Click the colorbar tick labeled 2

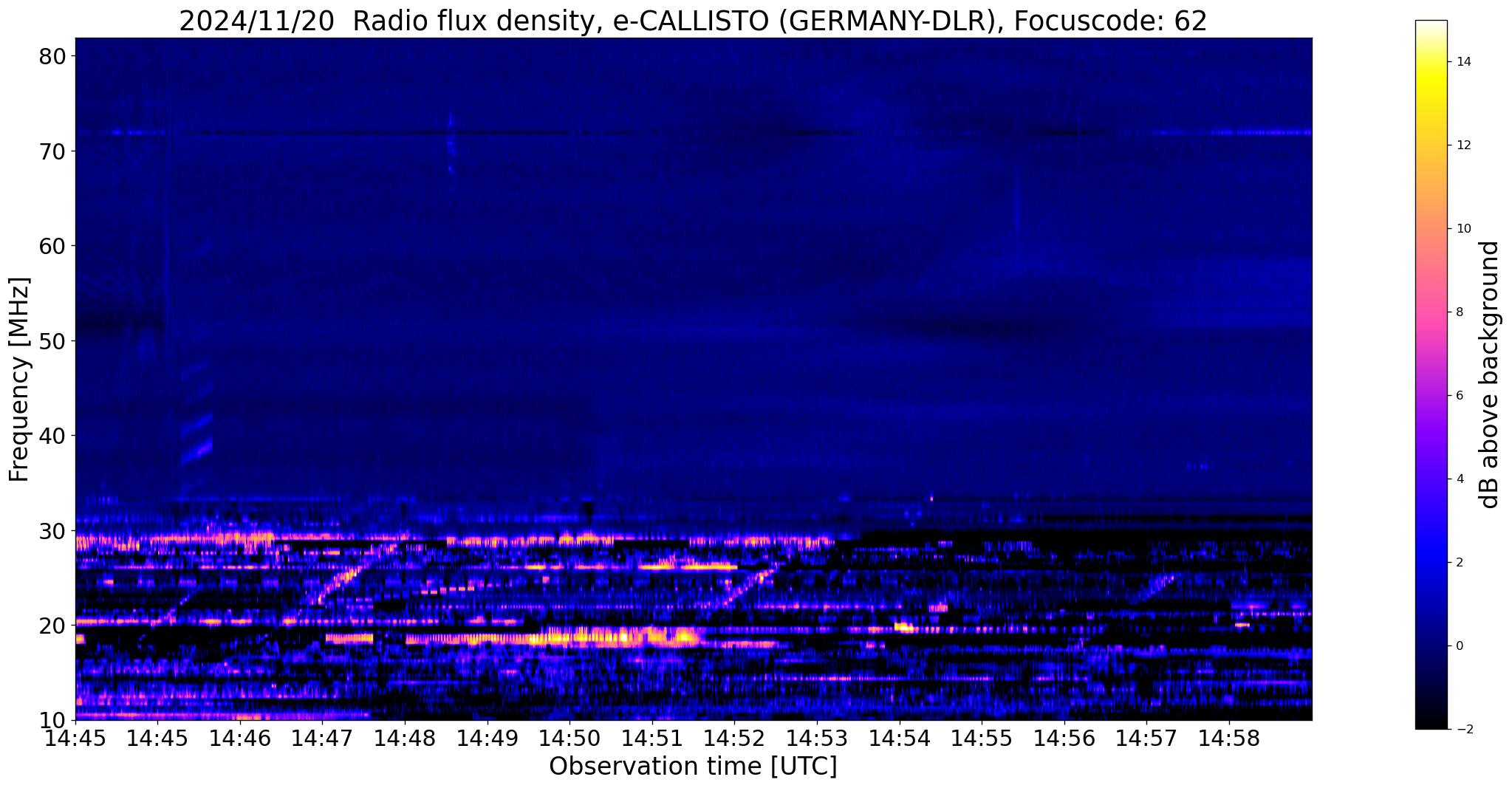(x=1459, y=563)
